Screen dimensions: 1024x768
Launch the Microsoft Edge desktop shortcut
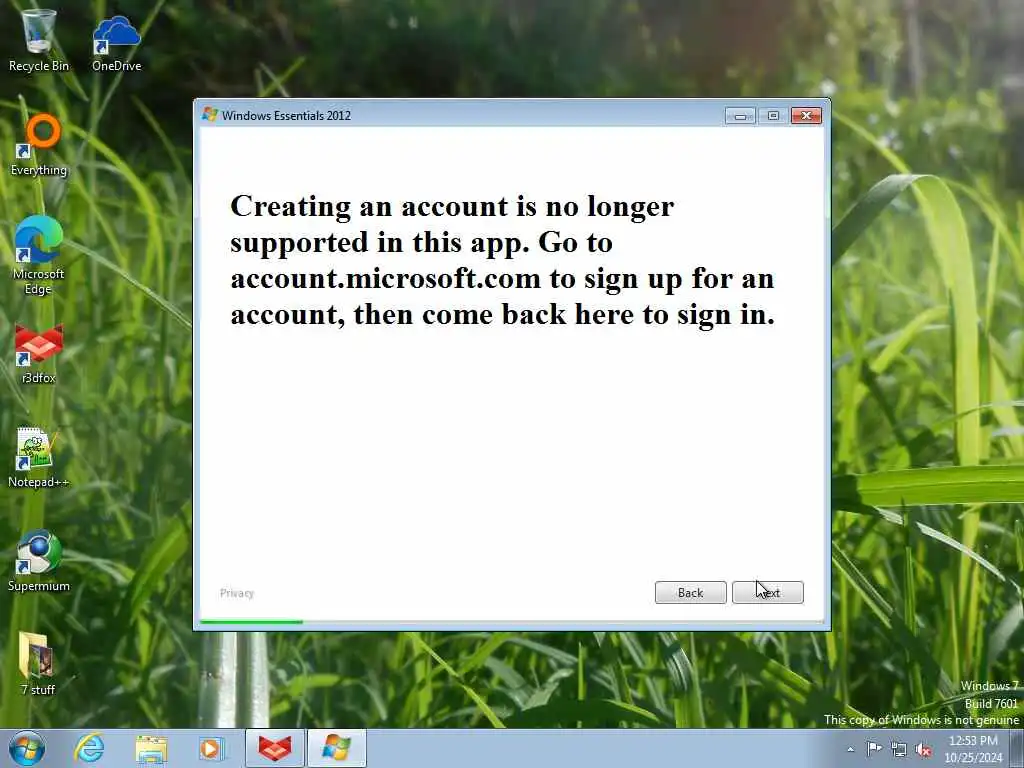[x=39, y=255]
